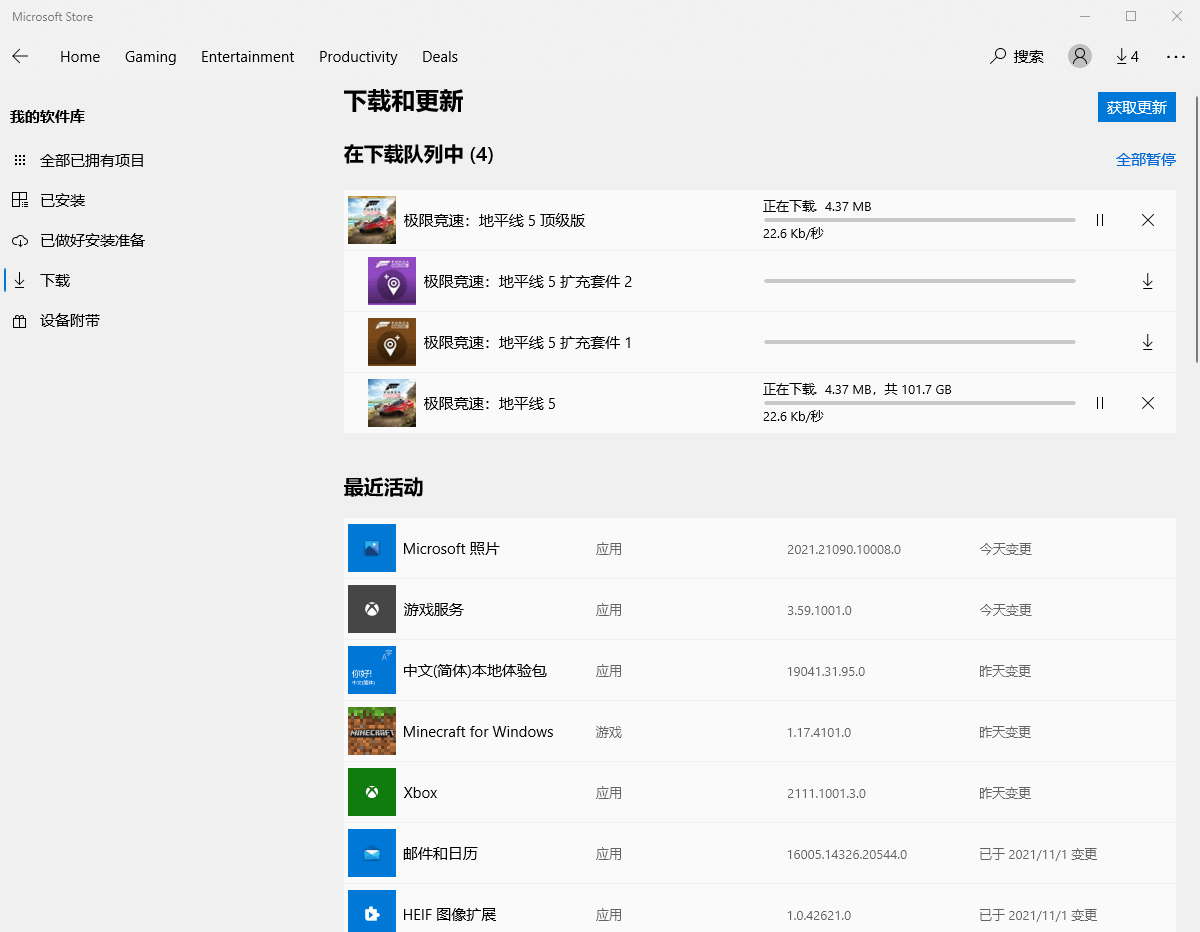Viewport: 1200px width, 932px height.
Task: Click the 邮件和日历 name
Action: (440, 853)
